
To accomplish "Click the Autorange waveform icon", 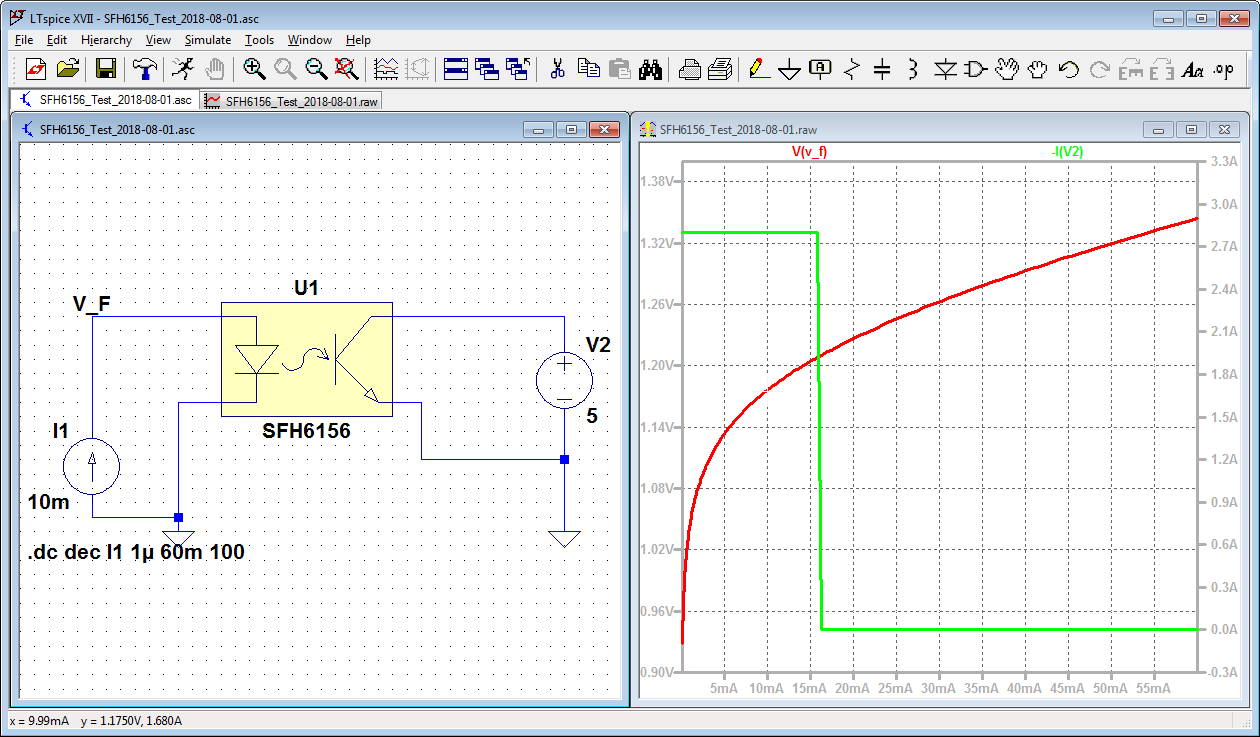I will pyautogui.click(x=386, y=69).
